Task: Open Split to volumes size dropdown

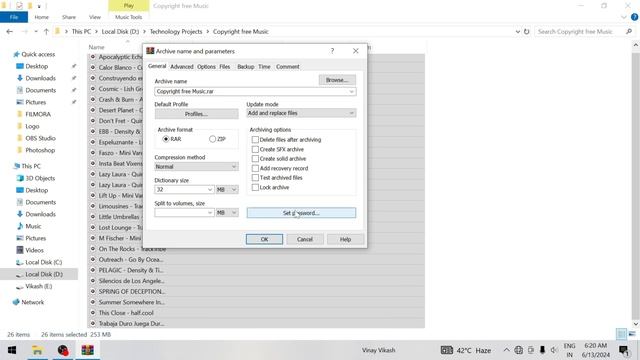Action: click(210, 213)
